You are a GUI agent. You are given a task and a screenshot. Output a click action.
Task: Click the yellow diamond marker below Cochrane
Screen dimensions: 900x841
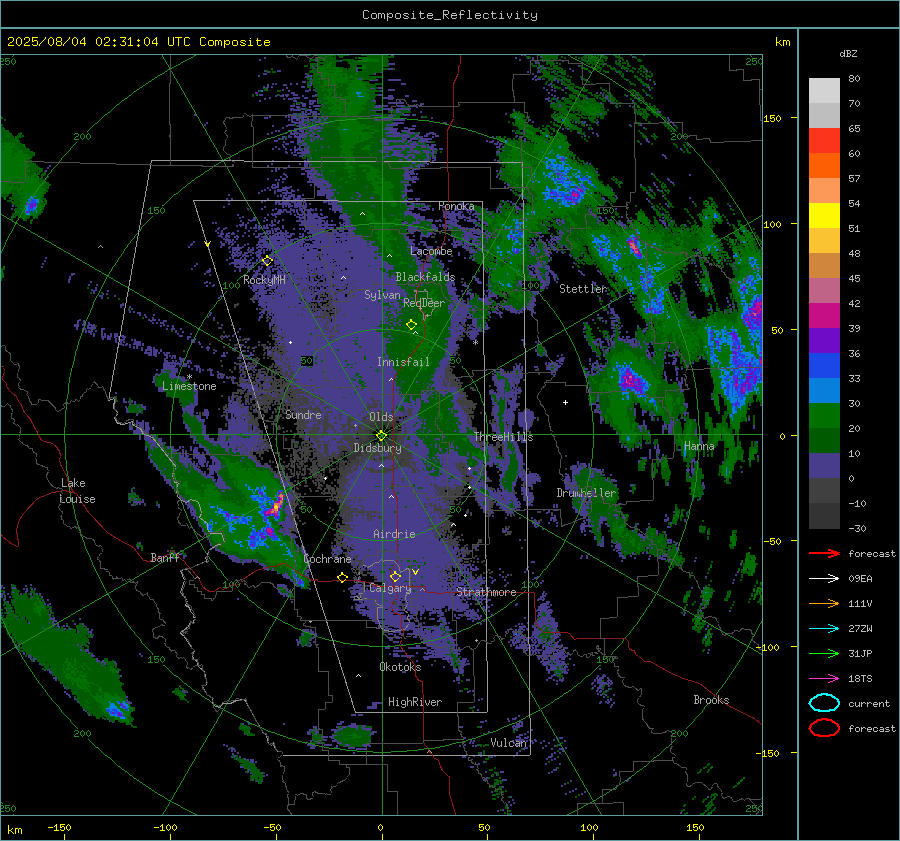343,578
